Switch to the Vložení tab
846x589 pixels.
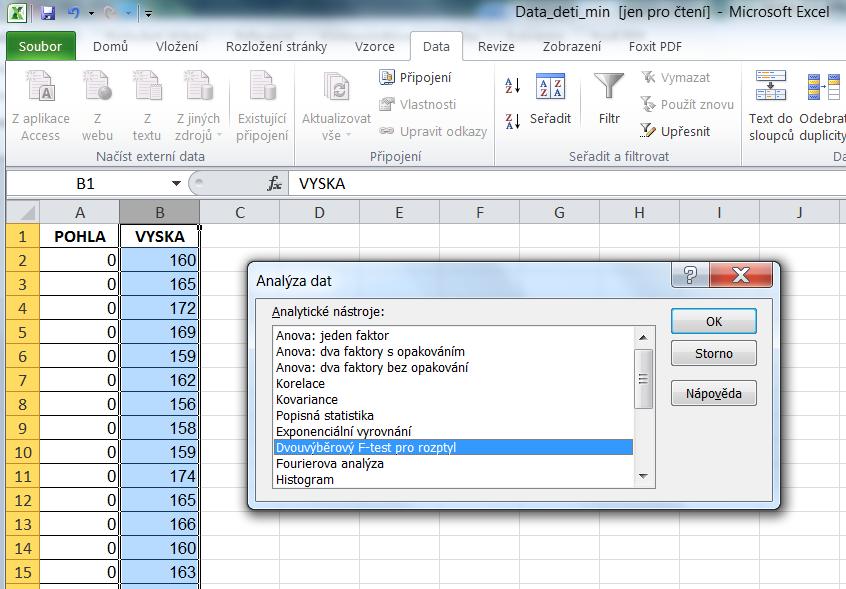coord(177,47)
